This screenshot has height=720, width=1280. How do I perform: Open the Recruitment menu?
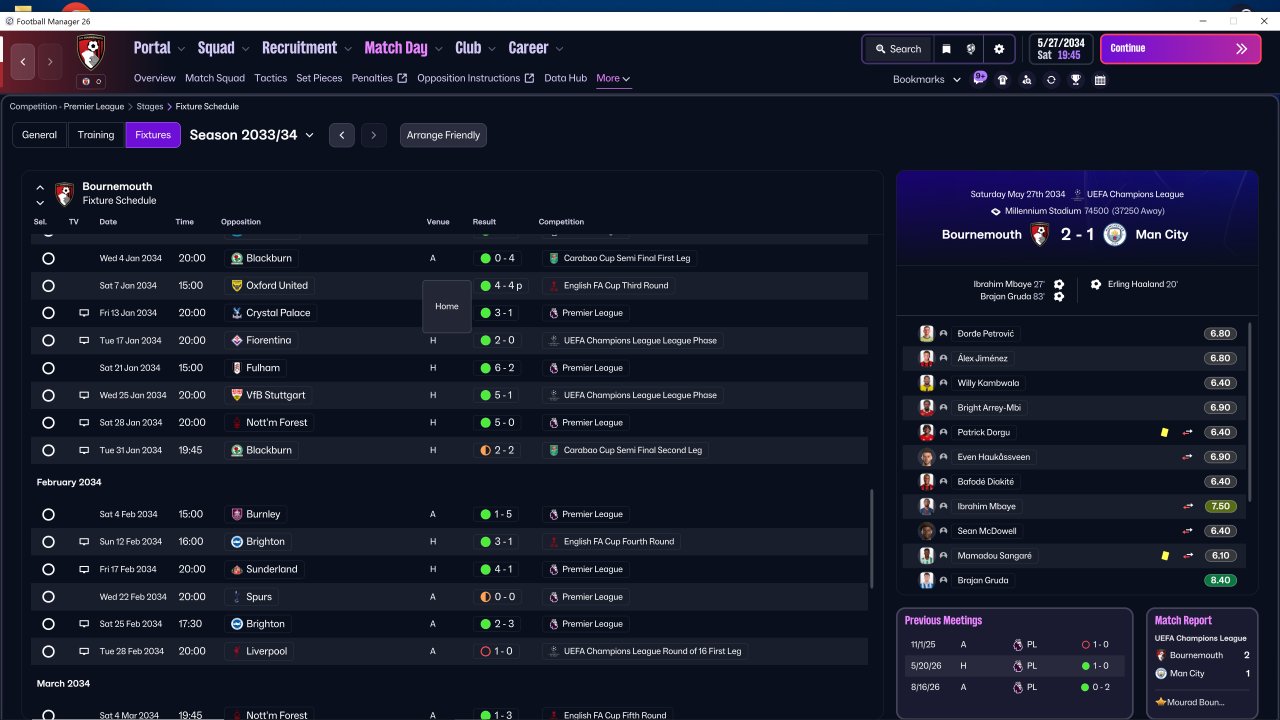(307, 48)
